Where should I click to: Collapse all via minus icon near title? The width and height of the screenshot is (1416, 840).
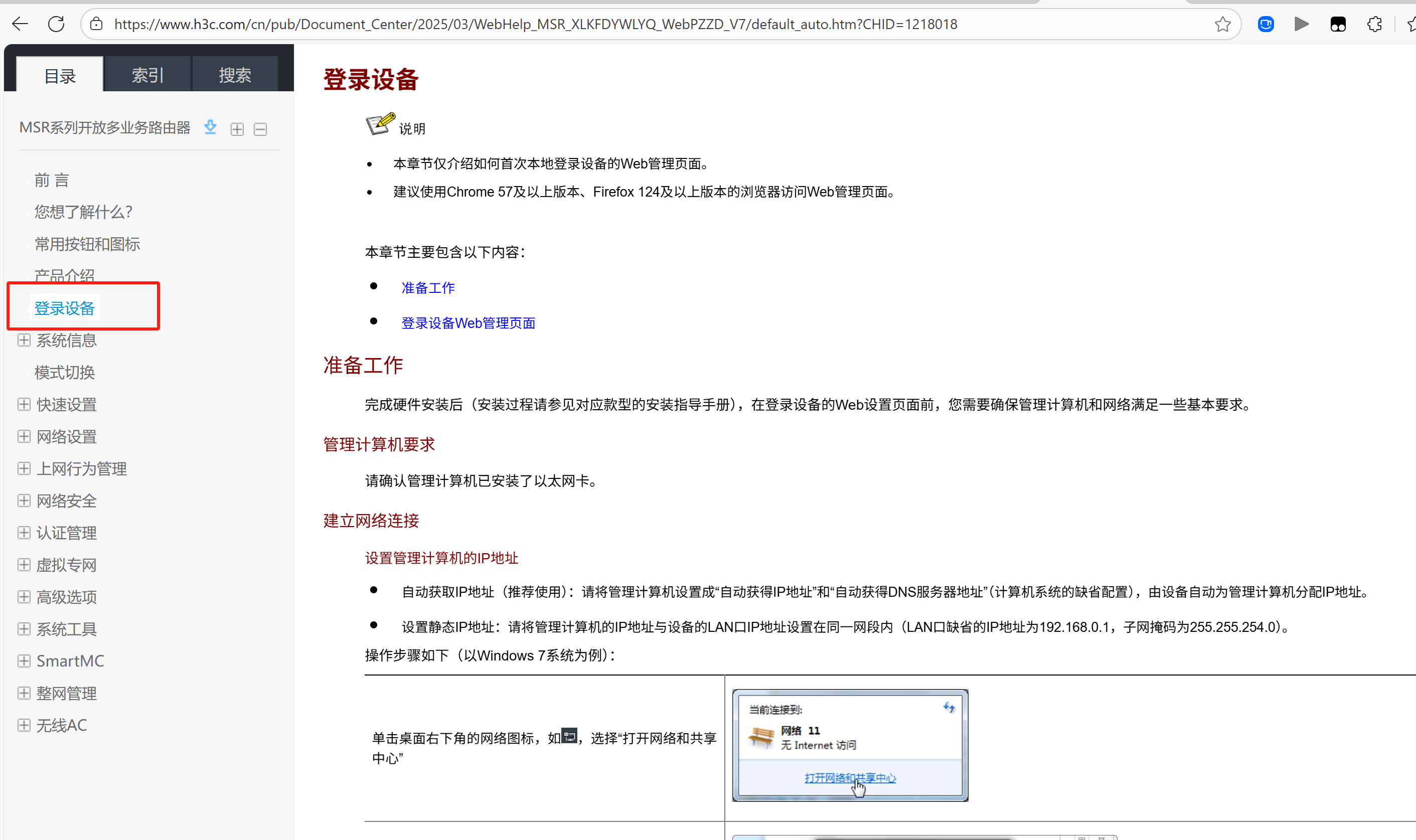pos(260,129)
